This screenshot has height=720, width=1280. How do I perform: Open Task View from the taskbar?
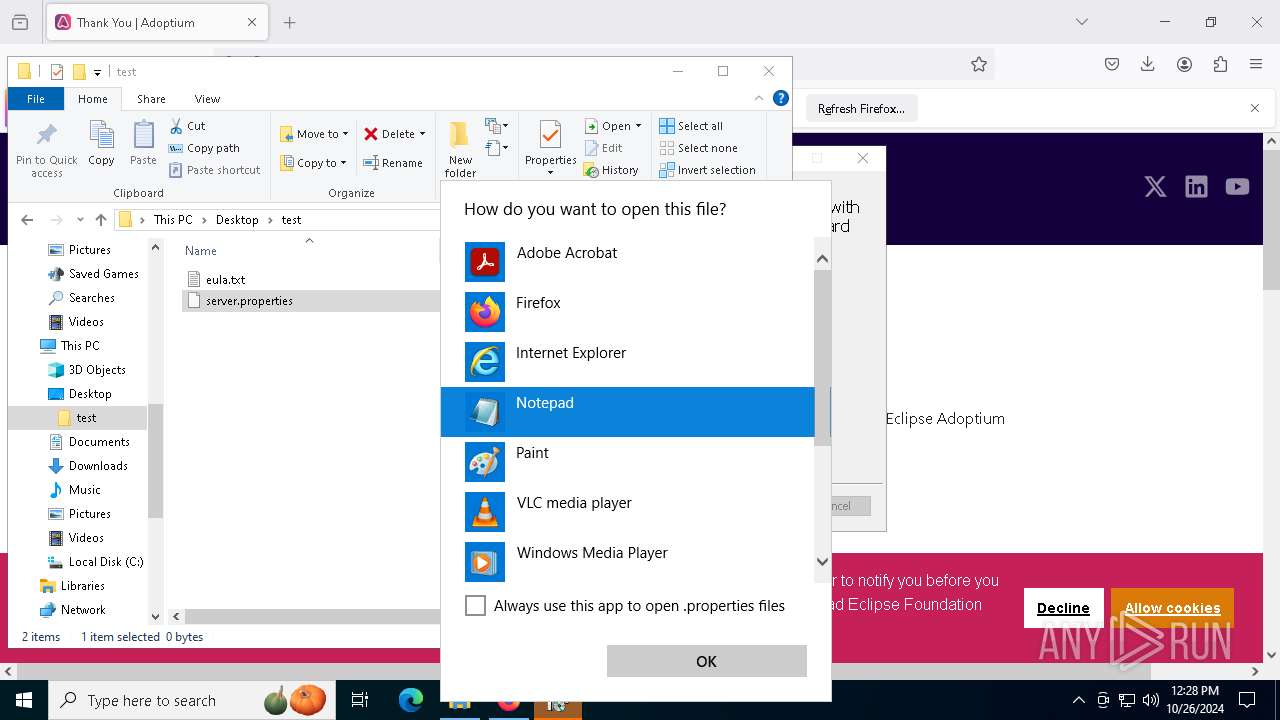tap(360, 701)
